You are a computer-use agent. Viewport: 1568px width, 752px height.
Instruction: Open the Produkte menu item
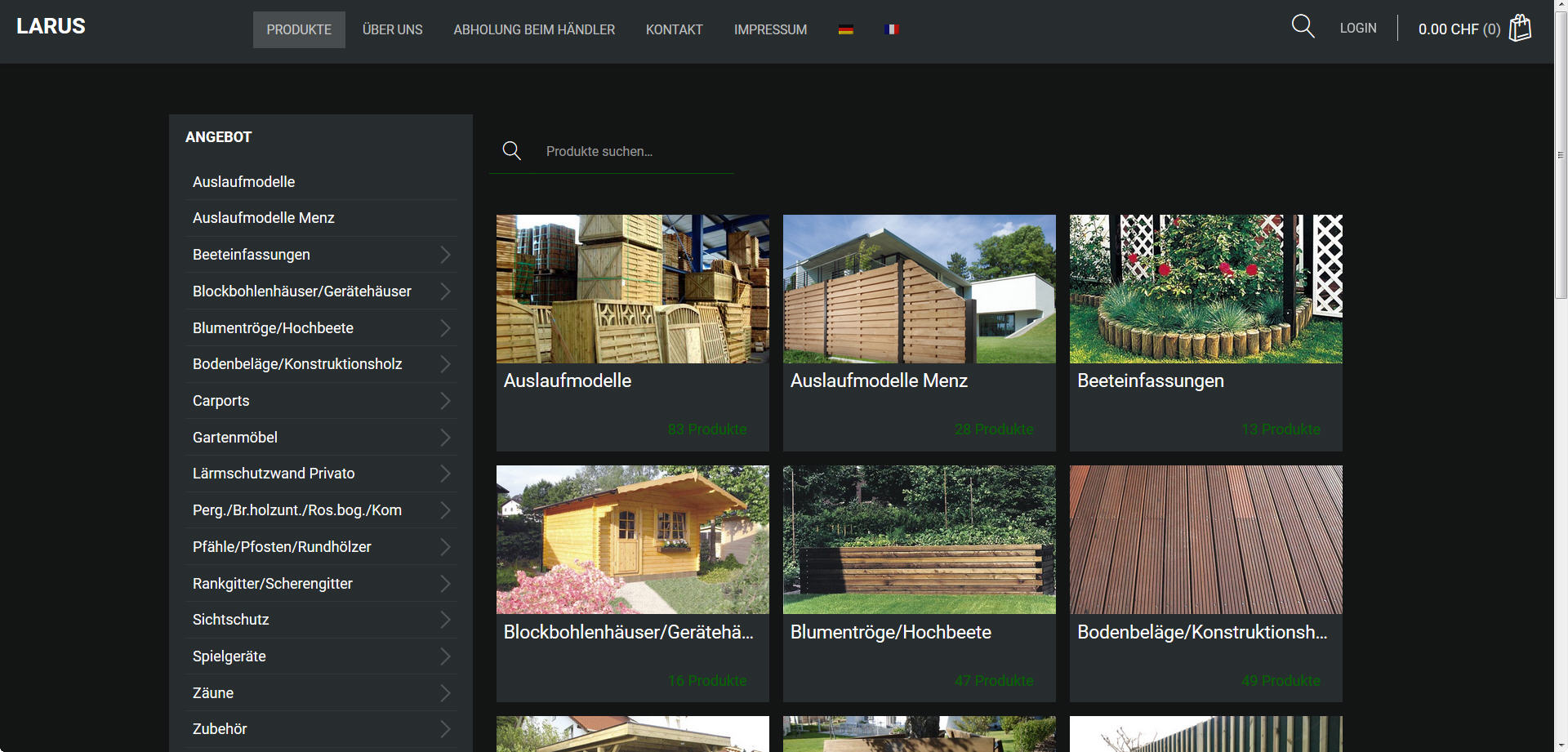[x=299, y=29]
